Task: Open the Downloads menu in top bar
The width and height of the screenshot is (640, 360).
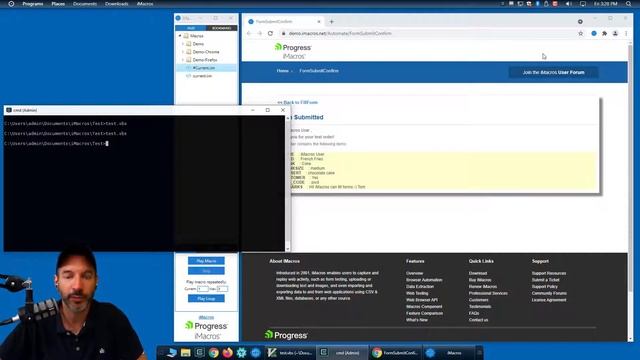Action: (117, 4)
